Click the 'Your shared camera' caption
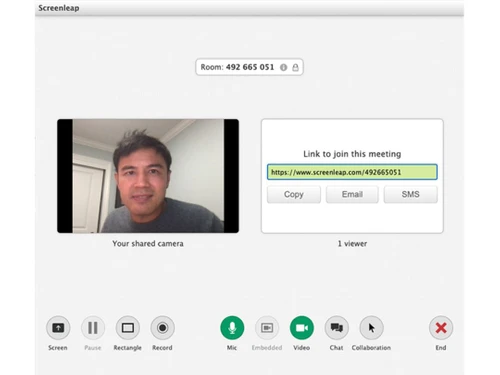 pyautogui.click(x=148, y=244)
